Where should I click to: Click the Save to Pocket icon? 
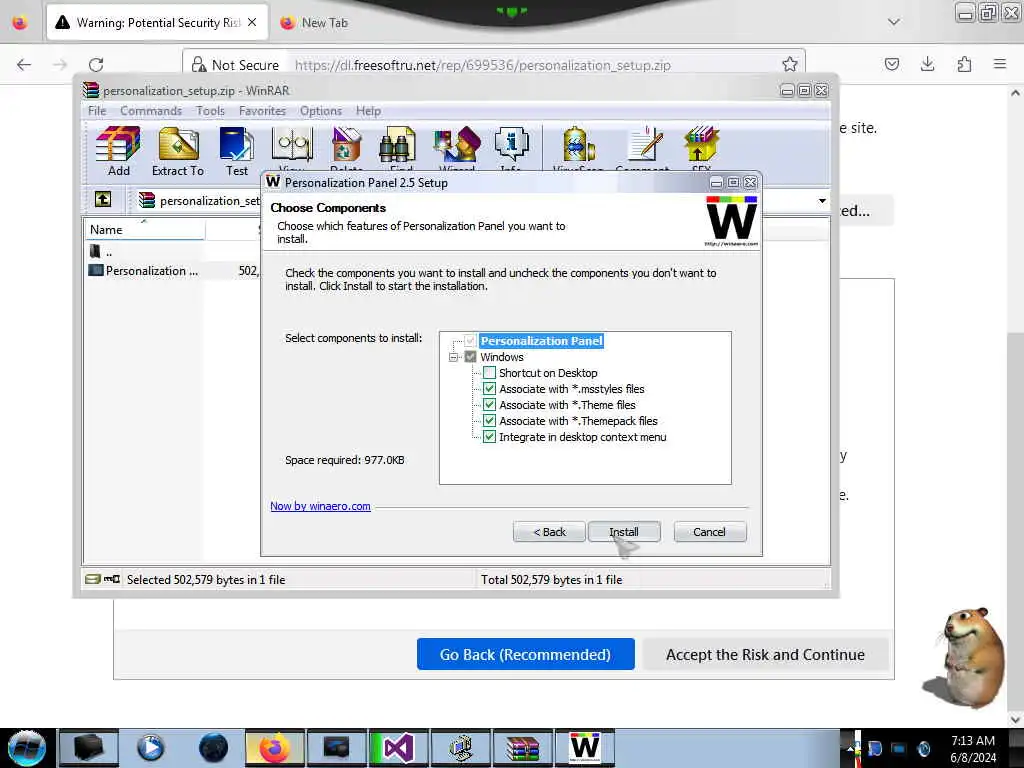pos(891,64)
